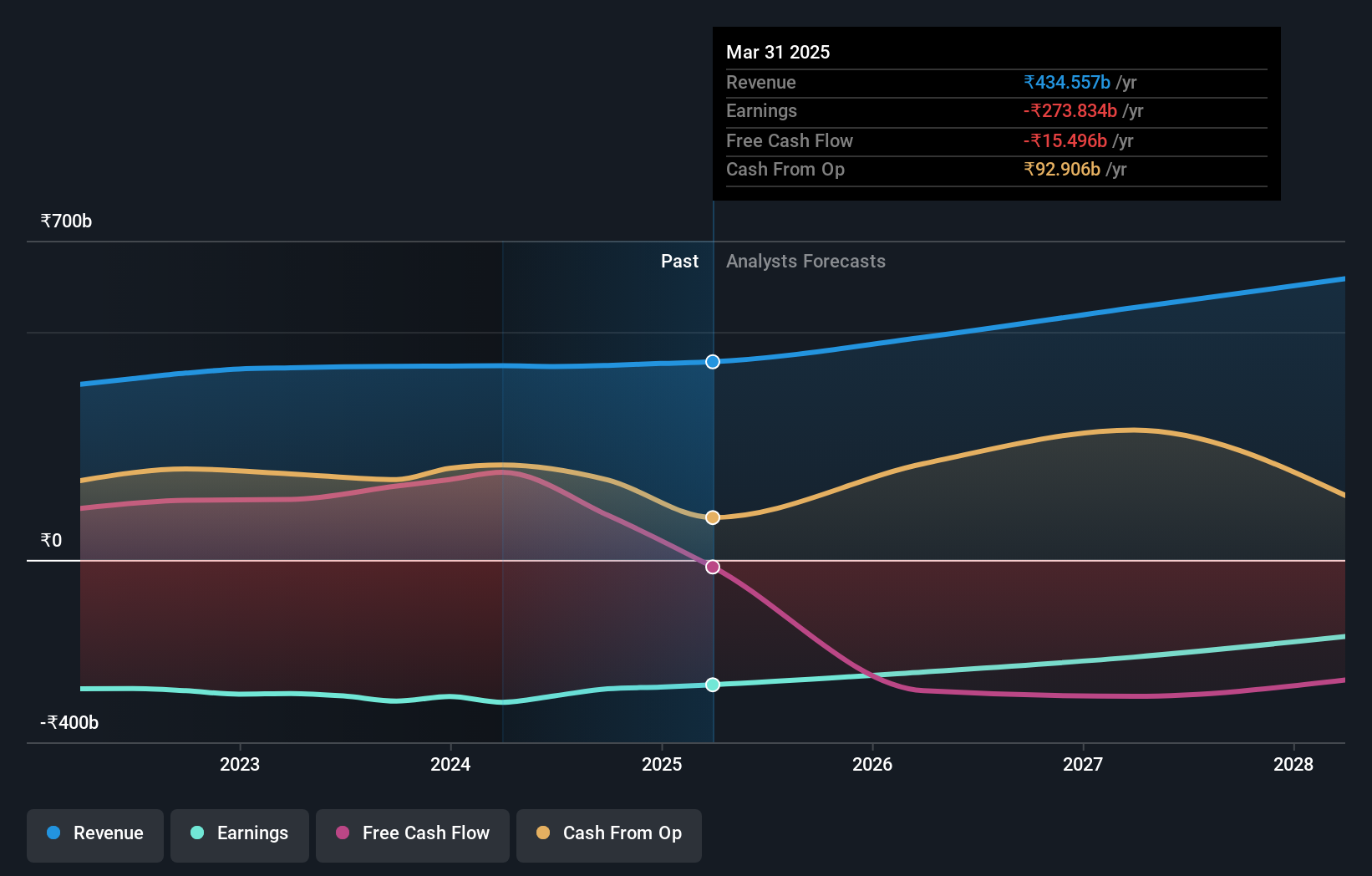
Task: Click the pink Free Cash Flow data marker
Action: coord(713,567)
